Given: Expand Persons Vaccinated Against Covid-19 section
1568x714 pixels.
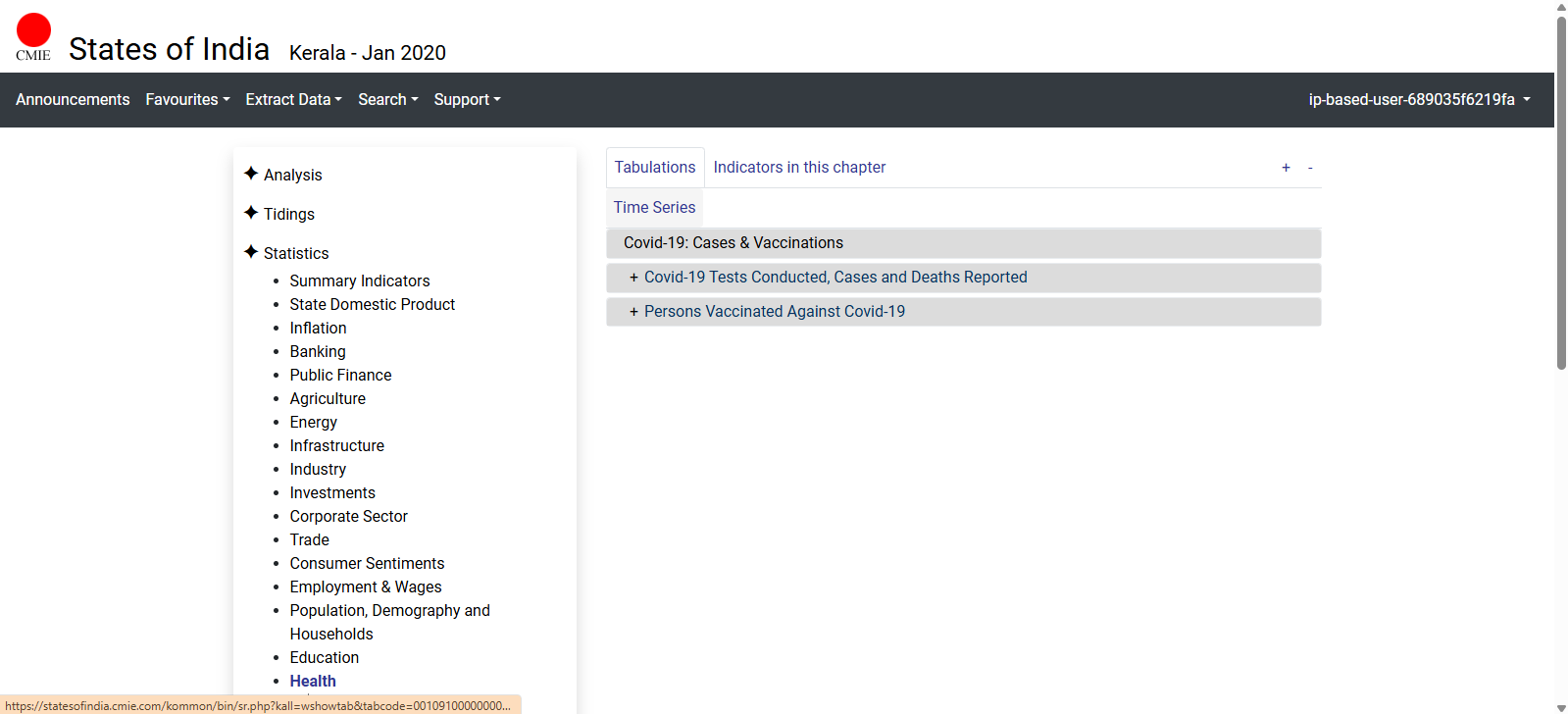Looking at the screenshot, I should [774, 312].
